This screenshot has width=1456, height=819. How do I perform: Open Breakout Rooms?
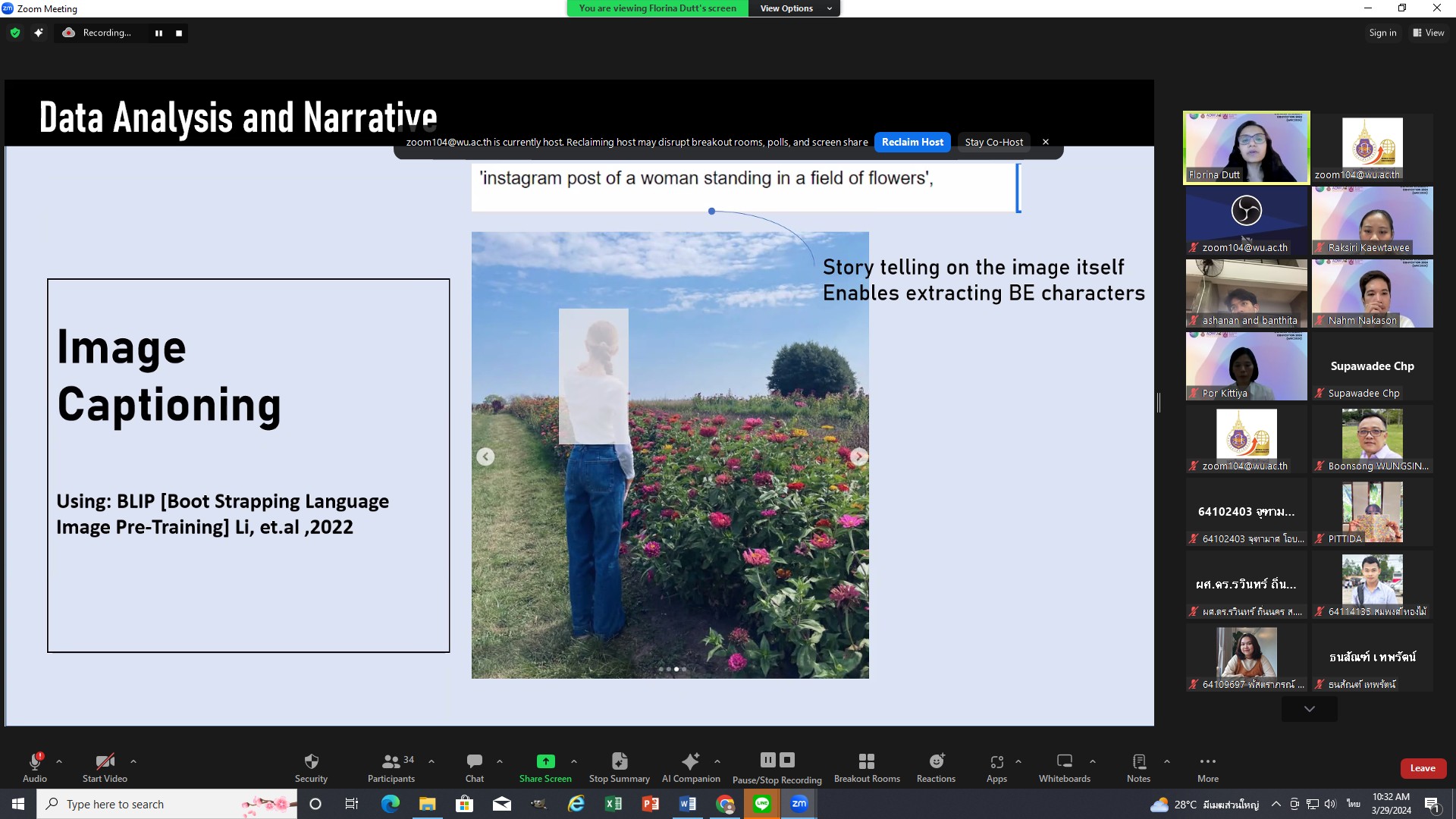coord(867,761)
